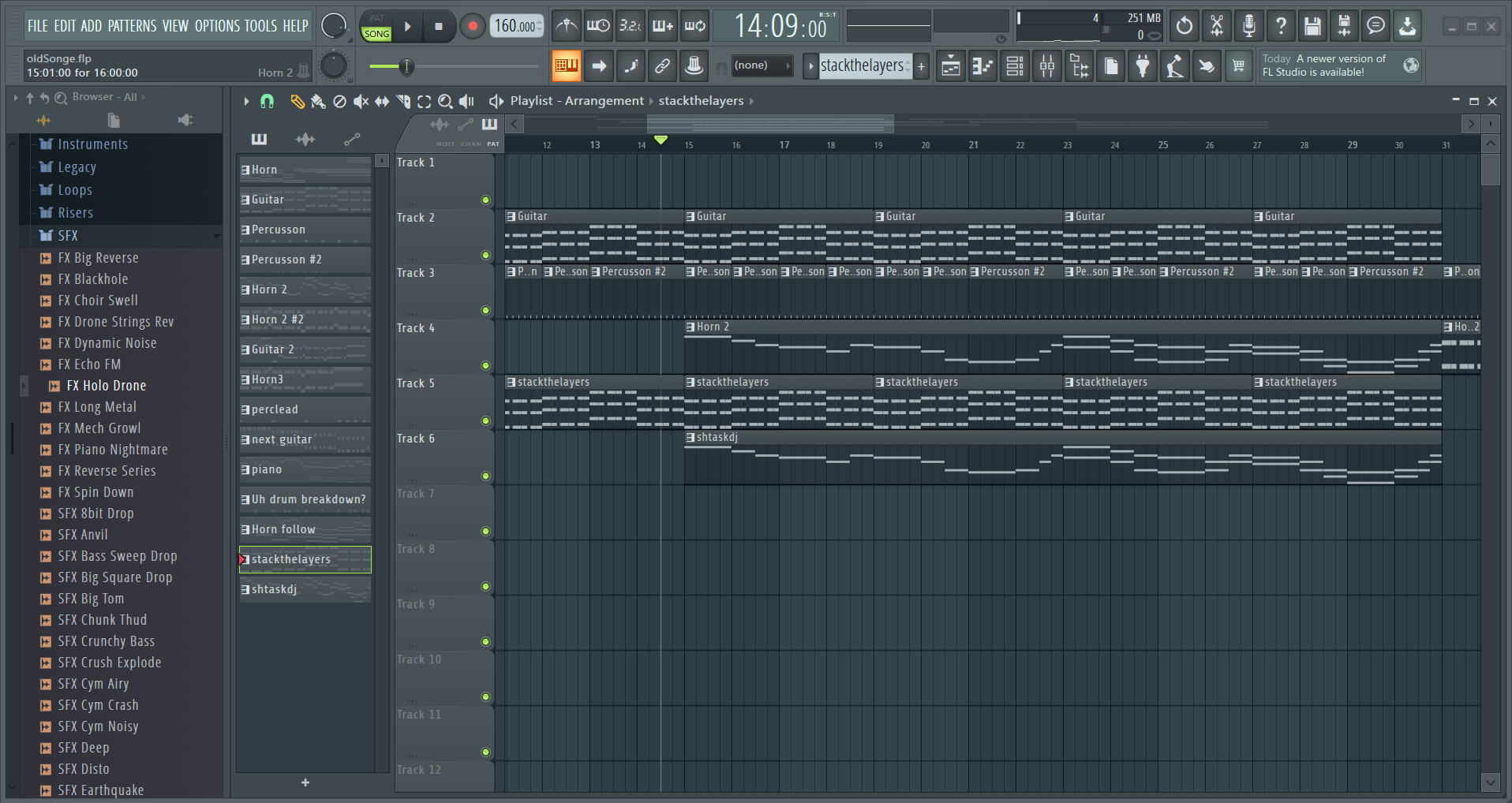This screenshot has width=1512, height=803.
Task: Click the main pitch slider handle
Action: (406, 67)
